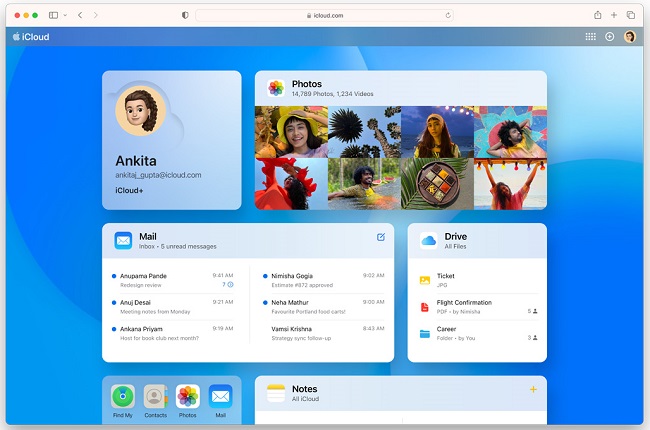This screenshot has width=650, height=430.
Task: Open the palm trees photo
Action: tap(364, 132)
